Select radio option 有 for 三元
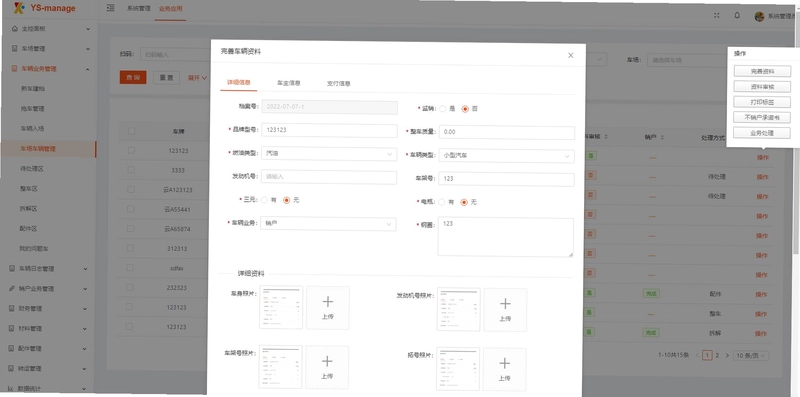 (x=264, y=200)
